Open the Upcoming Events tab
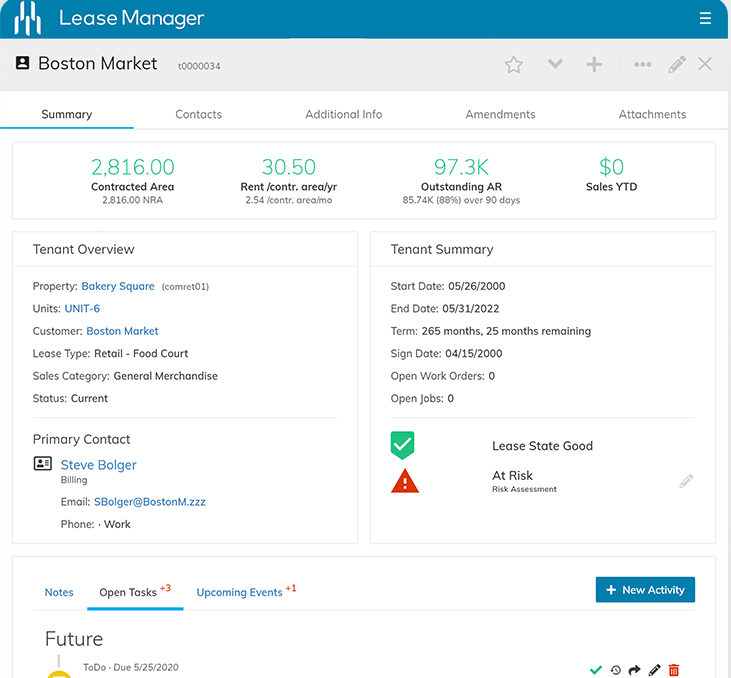 click(246, 591)
